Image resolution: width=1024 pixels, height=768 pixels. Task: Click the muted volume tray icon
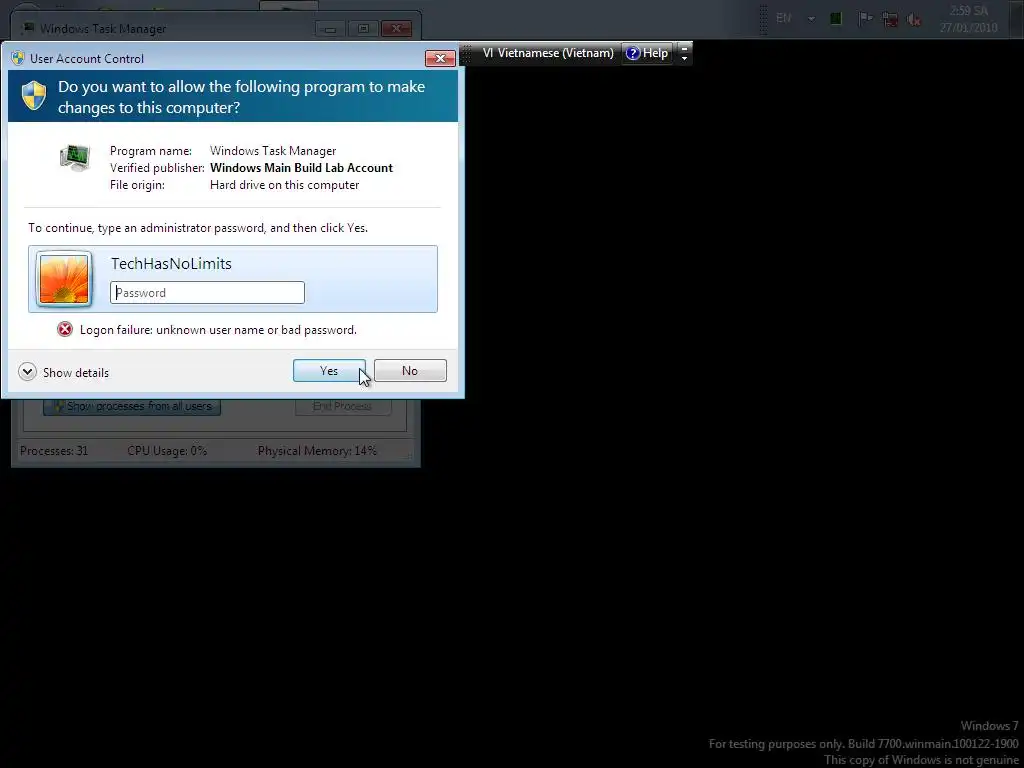913,20
